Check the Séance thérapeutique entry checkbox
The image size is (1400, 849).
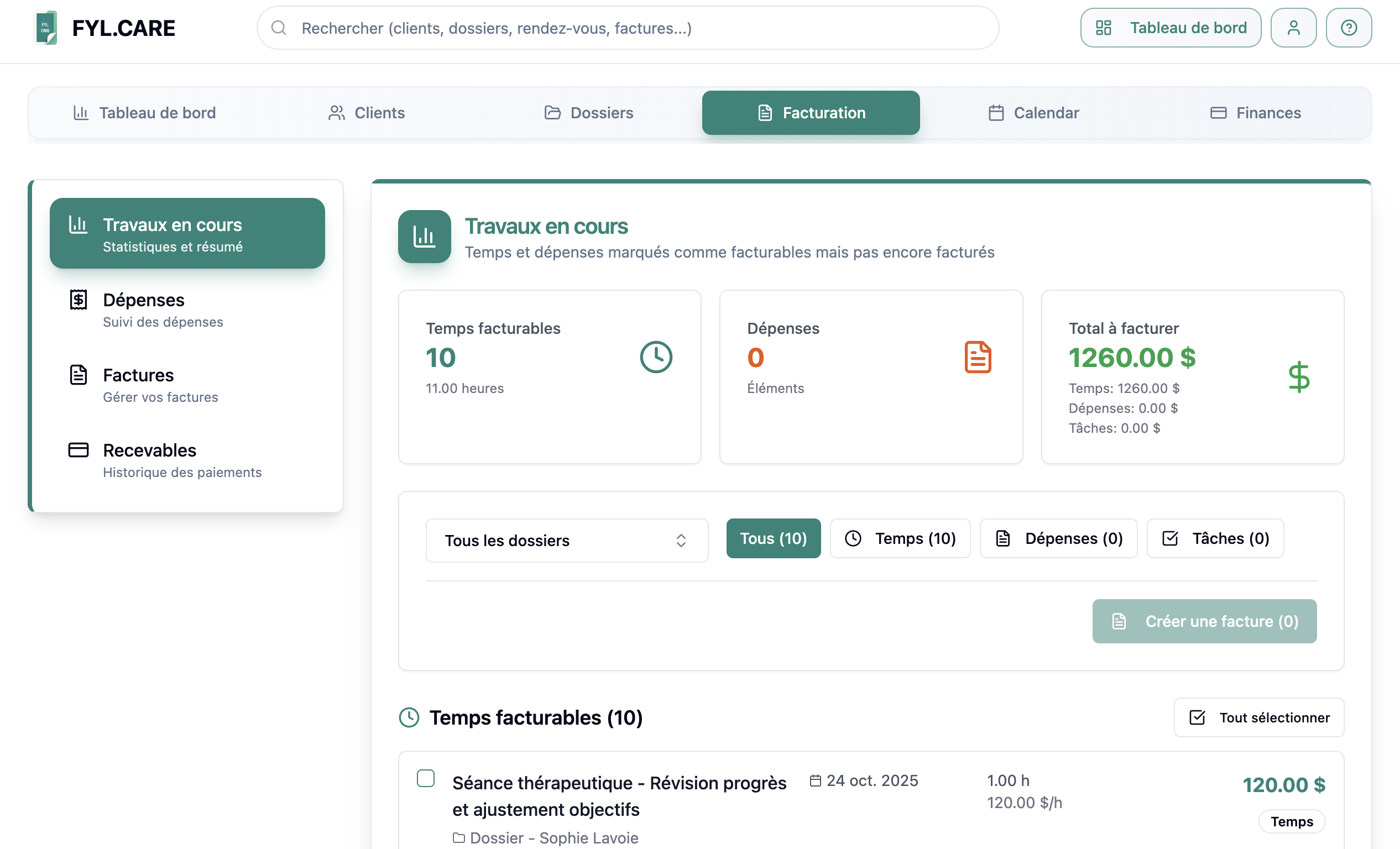pyautogui.click(x=426, y=778)
